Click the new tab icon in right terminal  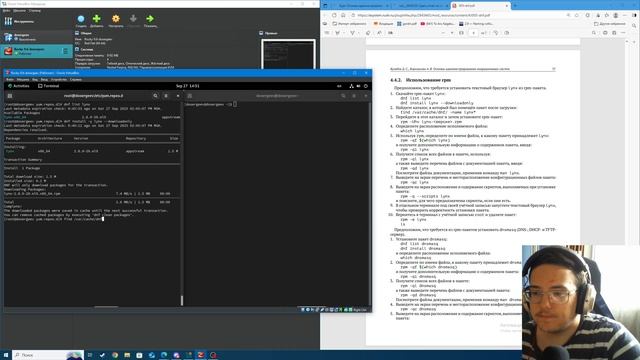tap(190, 96)
